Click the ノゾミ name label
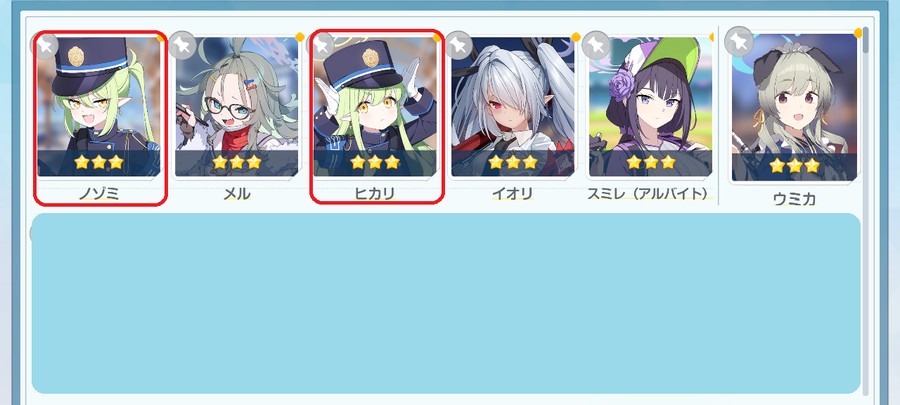This screenshot has width=900, height=405. [99, 194]
